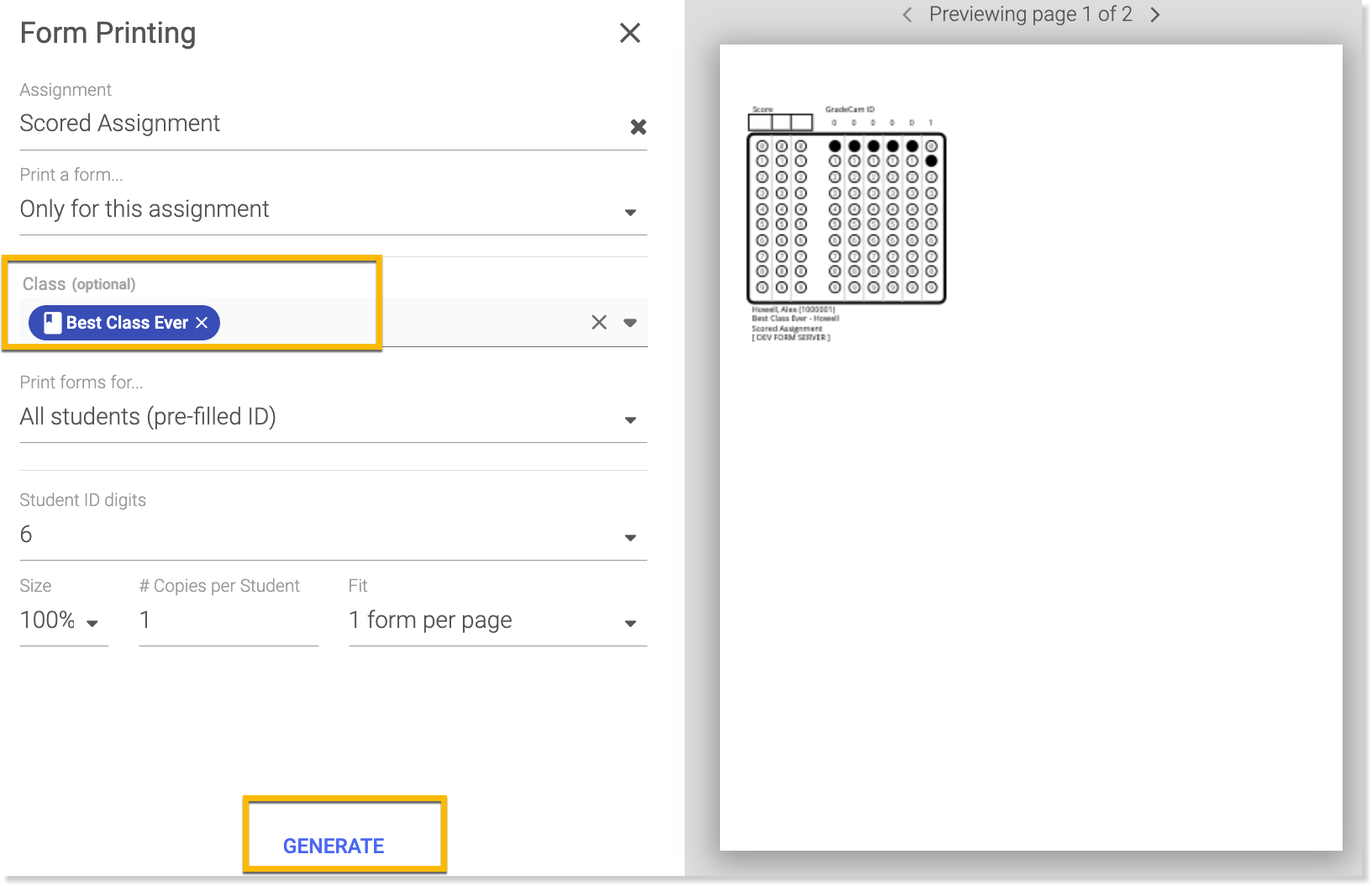
Task: Close the Form Printing dialog
Action: point(629,34)
